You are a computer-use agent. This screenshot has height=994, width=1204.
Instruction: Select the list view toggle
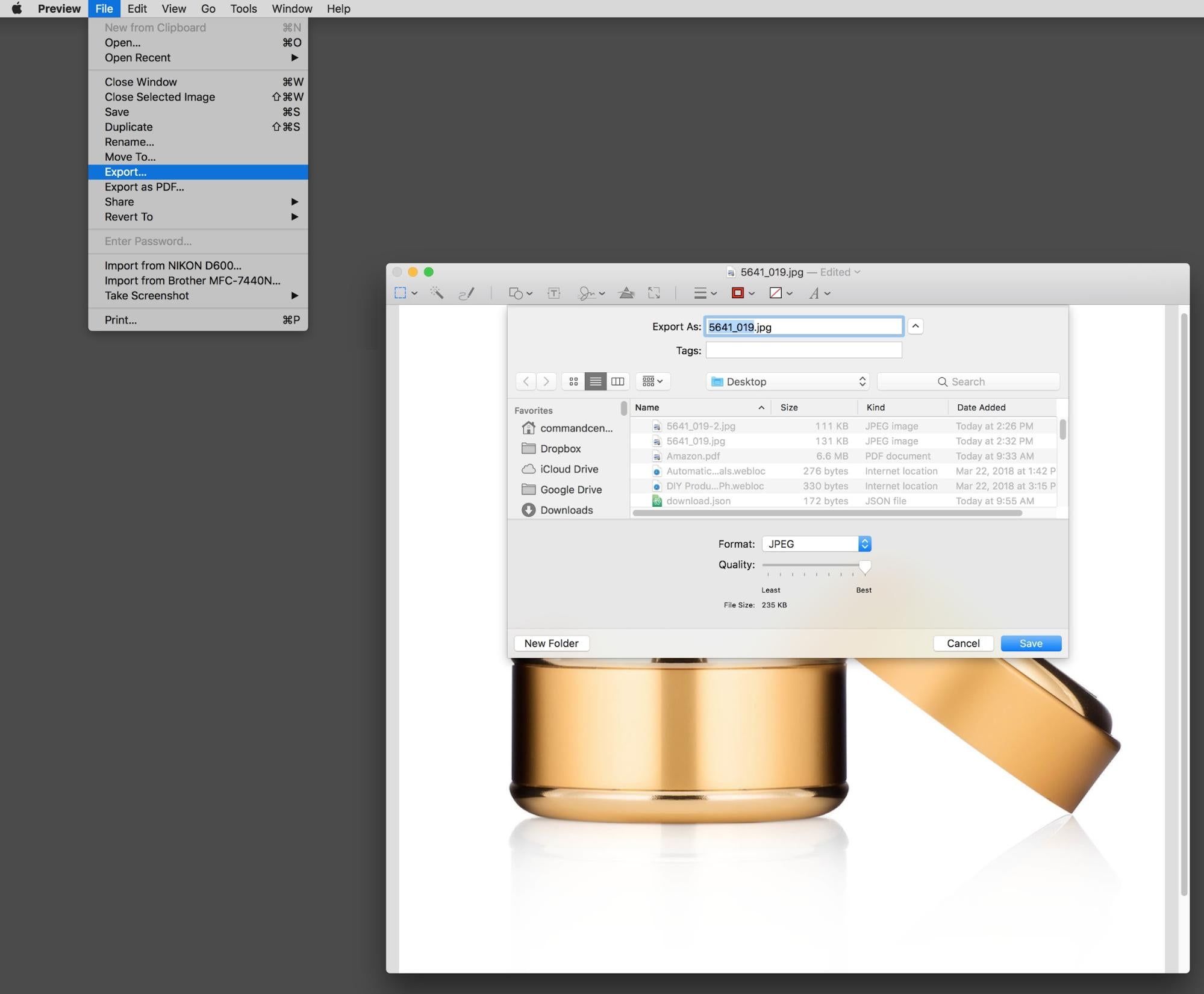[x=596, y=381]
